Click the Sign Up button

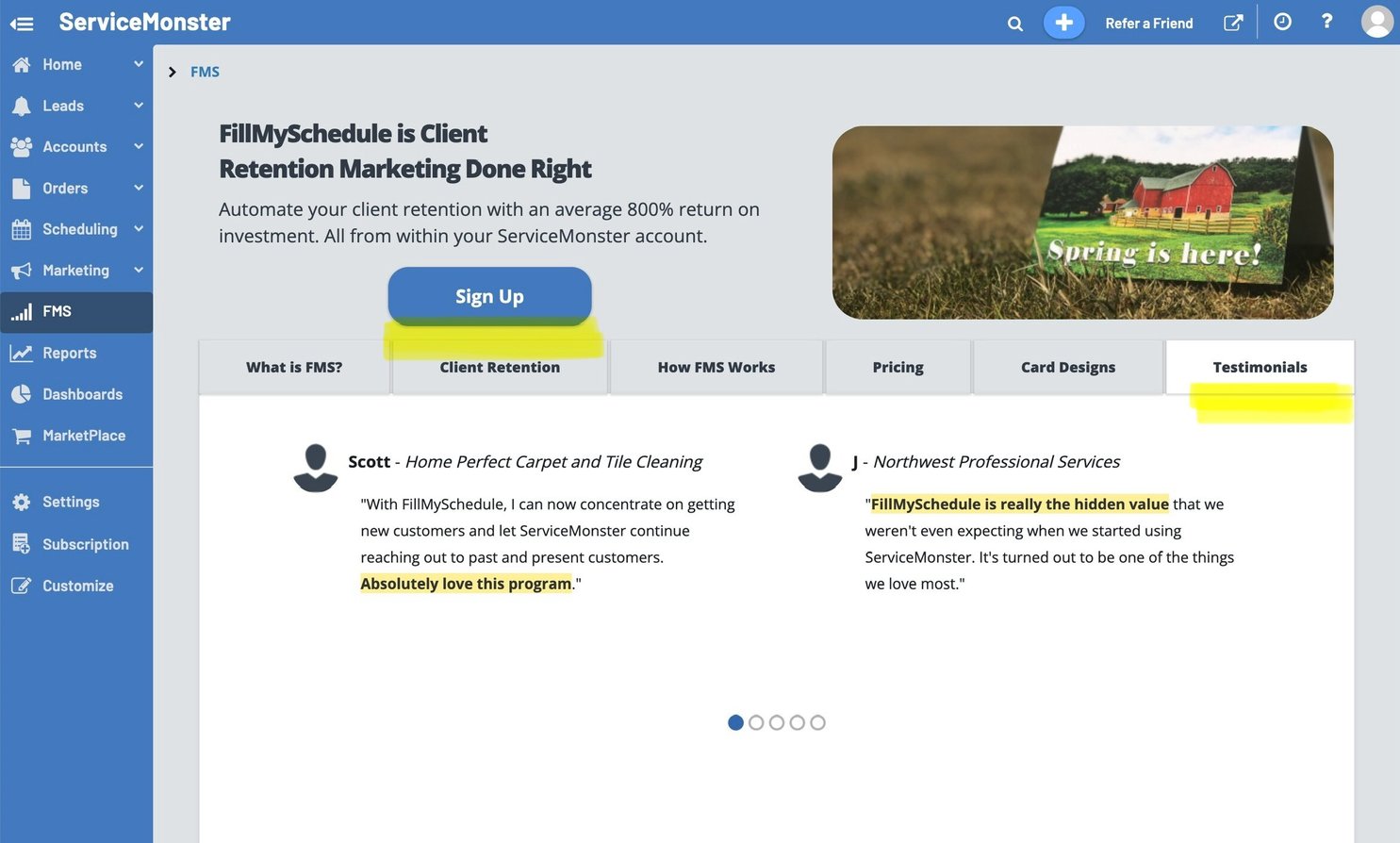[489, 296]
